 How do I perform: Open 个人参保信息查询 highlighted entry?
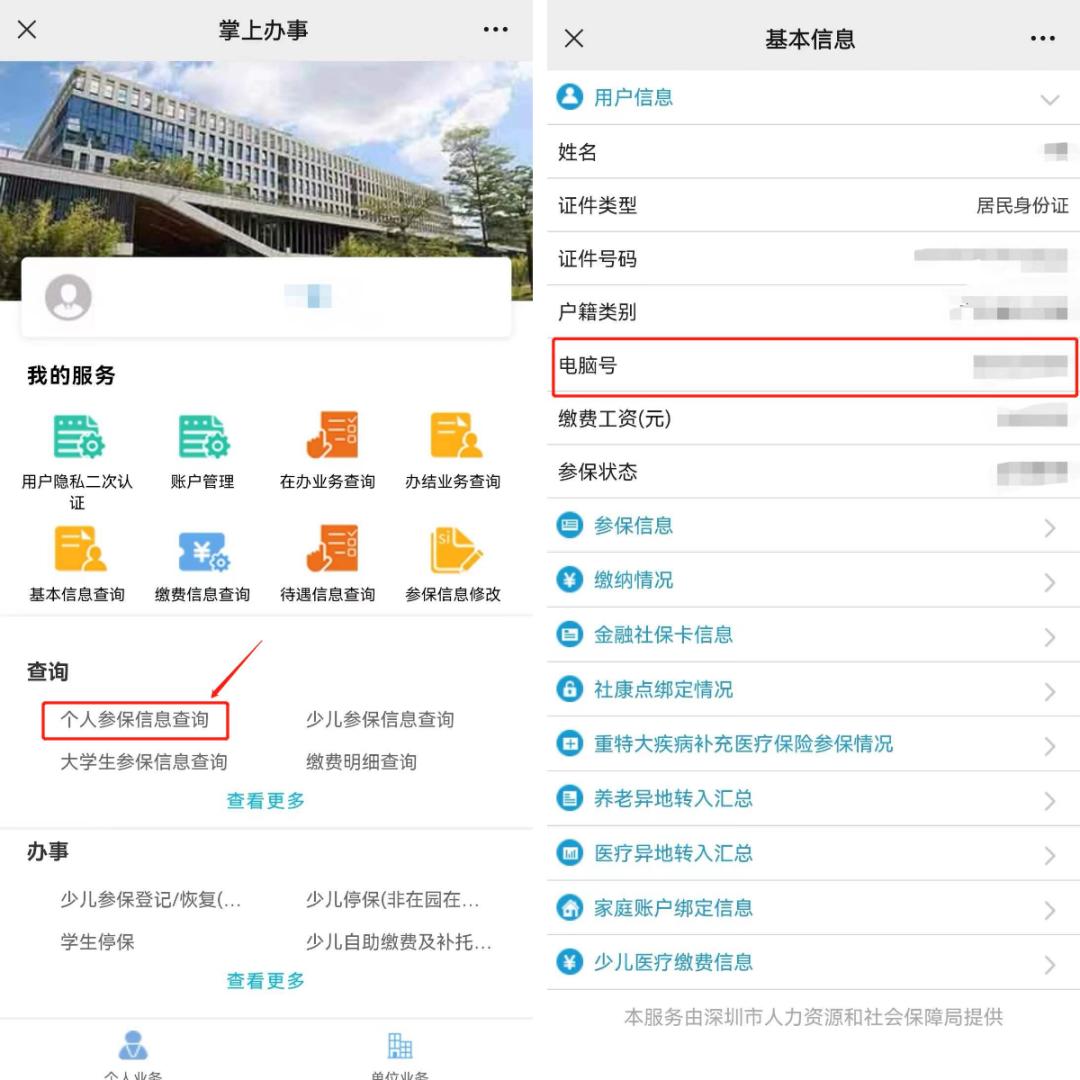pos(135,718)
